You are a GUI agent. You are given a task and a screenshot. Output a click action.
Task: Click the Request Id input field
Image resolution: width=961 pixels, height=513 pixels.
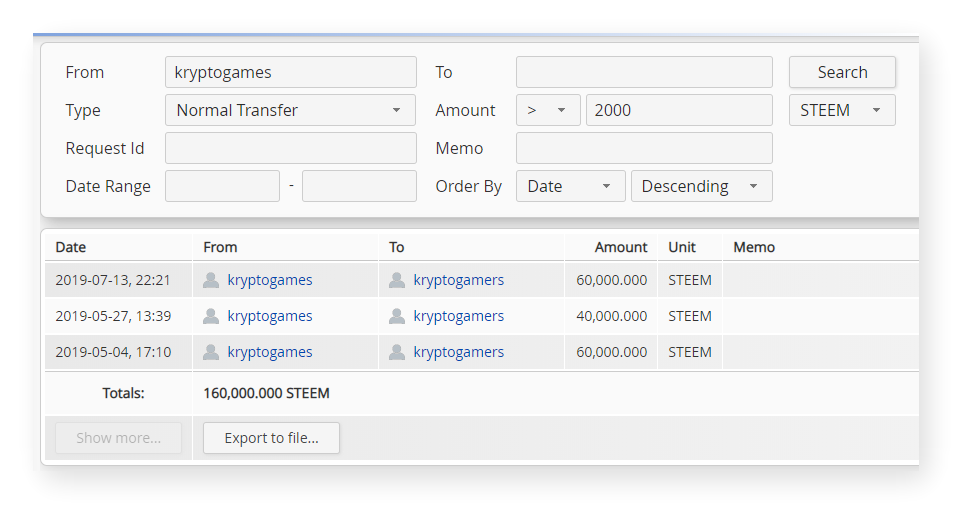coord(290,148)
